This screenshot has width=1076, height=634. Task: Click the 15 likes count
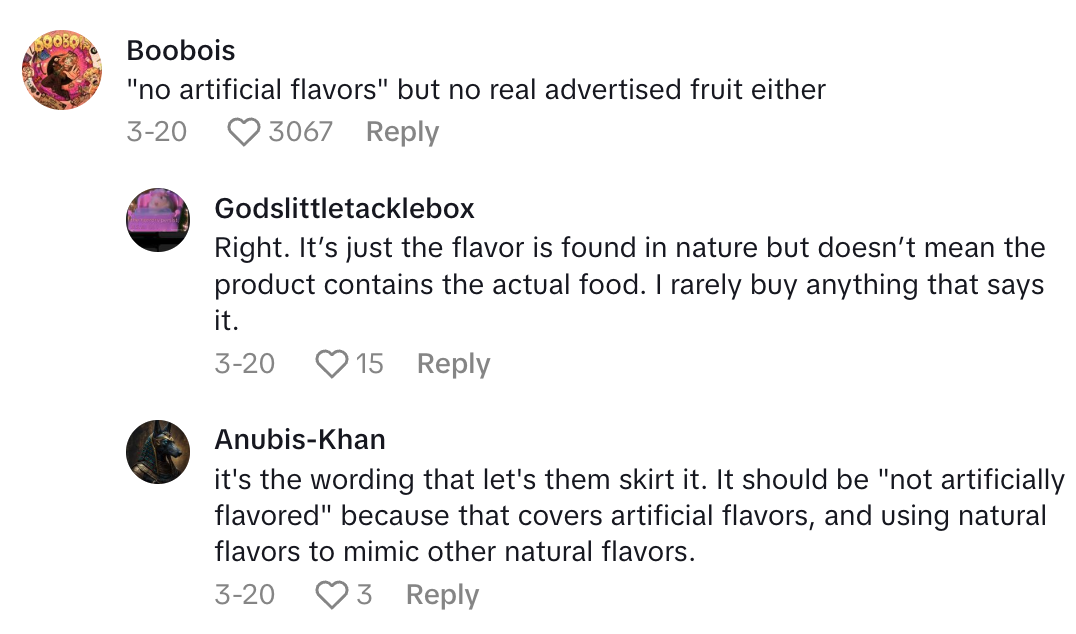[x=369, y=364]
